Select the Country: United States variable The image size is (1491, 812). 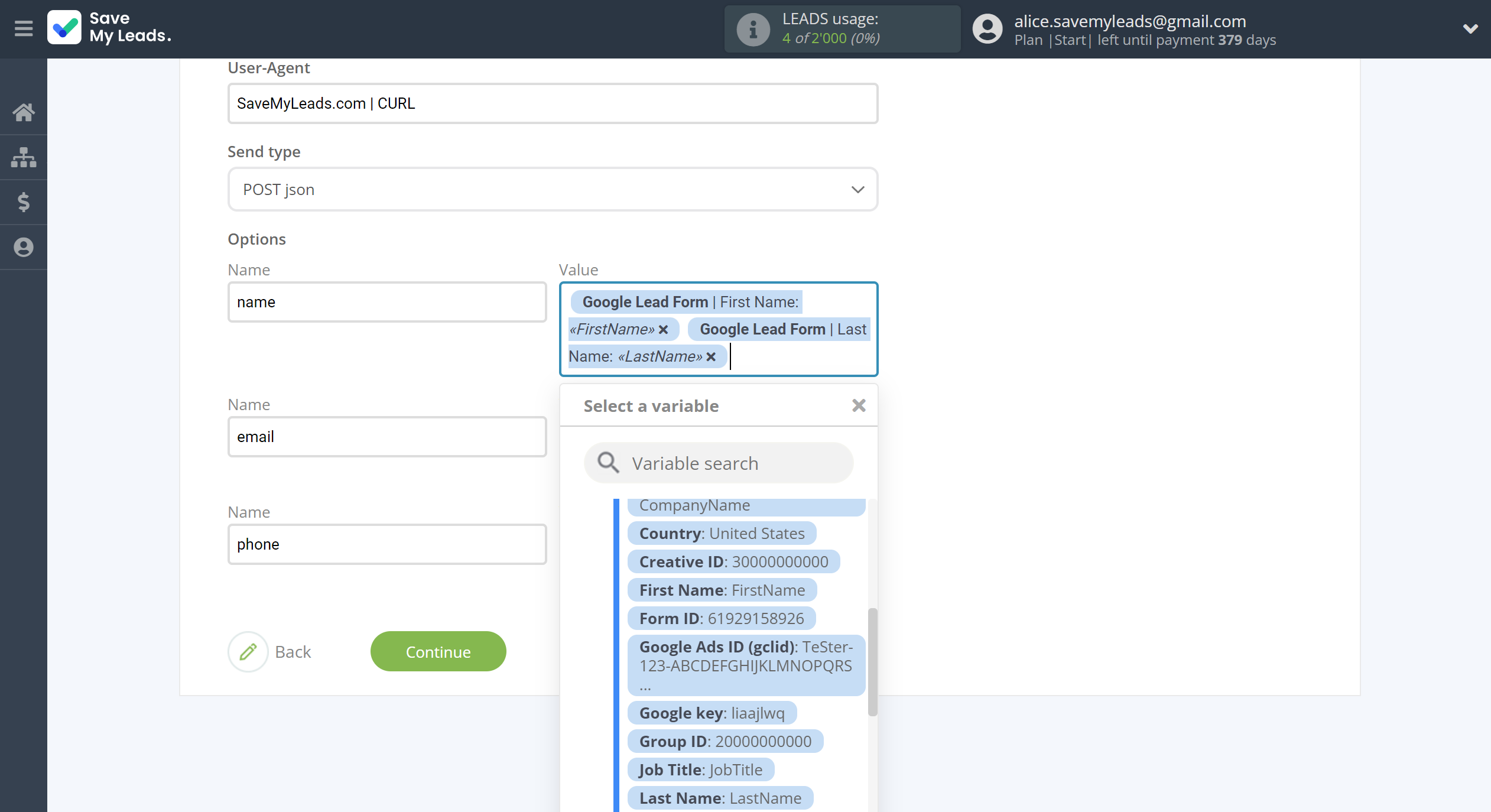click(722, 533)
